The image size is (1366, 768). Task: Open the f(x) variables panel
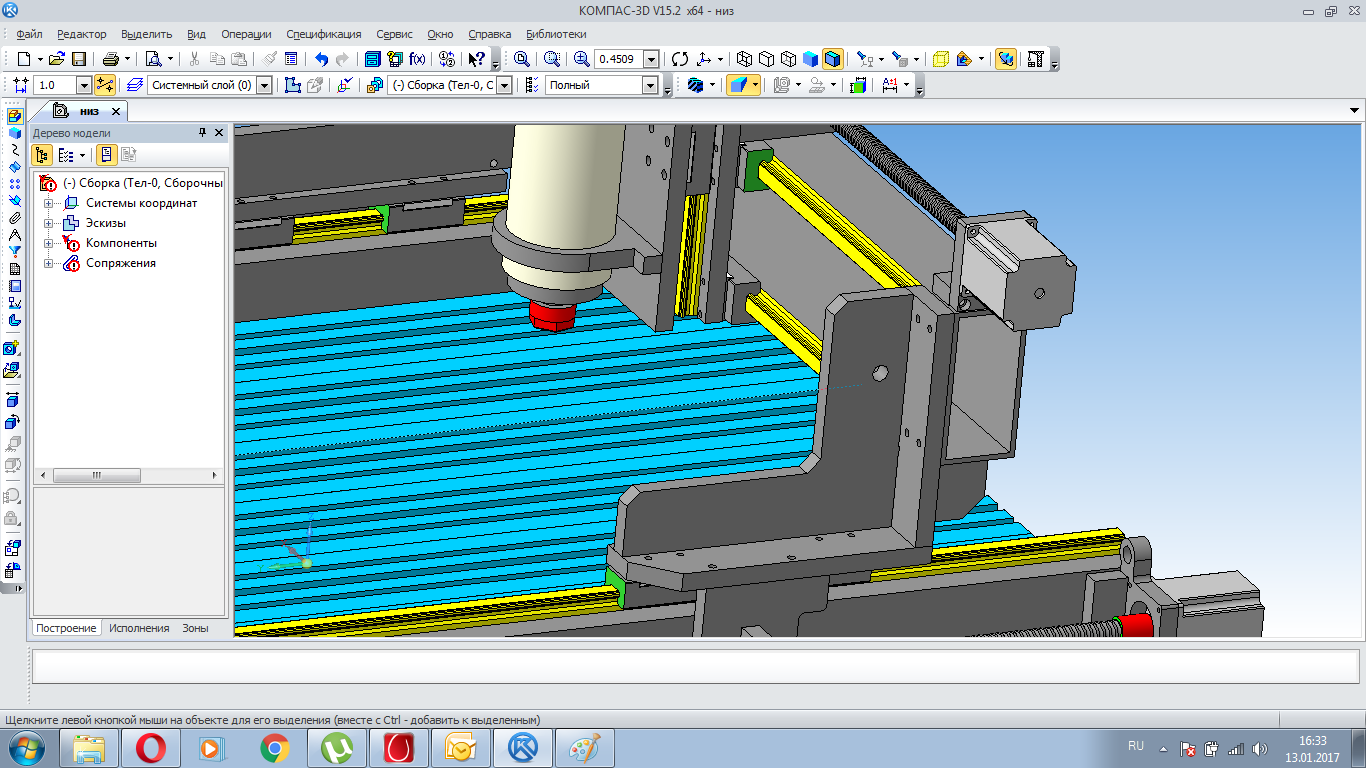pos(418,59)
